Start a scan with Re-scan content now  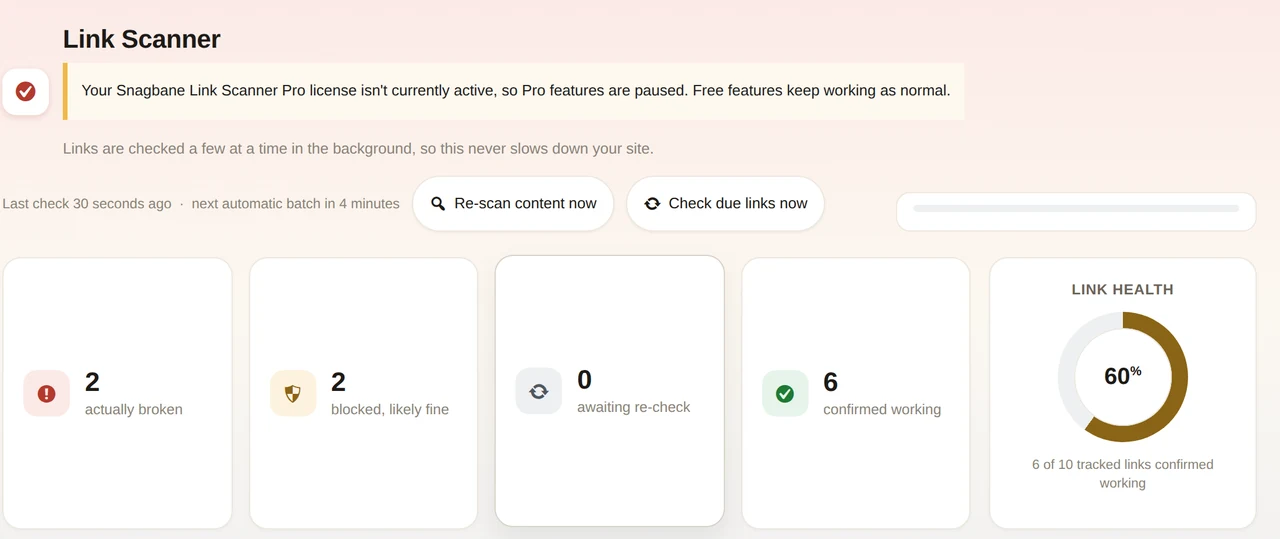[x=513, y=204]
